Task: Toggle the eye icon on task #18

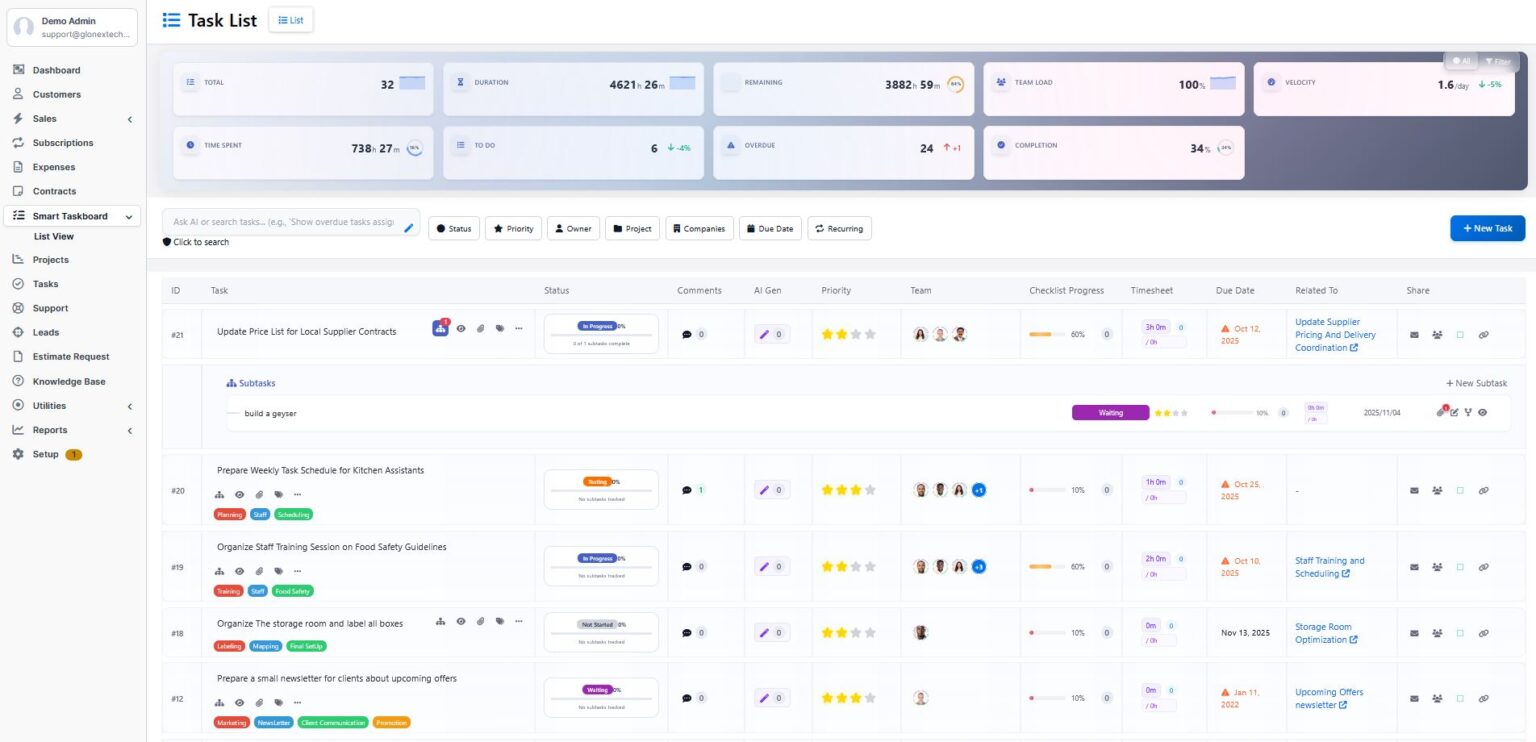Action: 461,622
